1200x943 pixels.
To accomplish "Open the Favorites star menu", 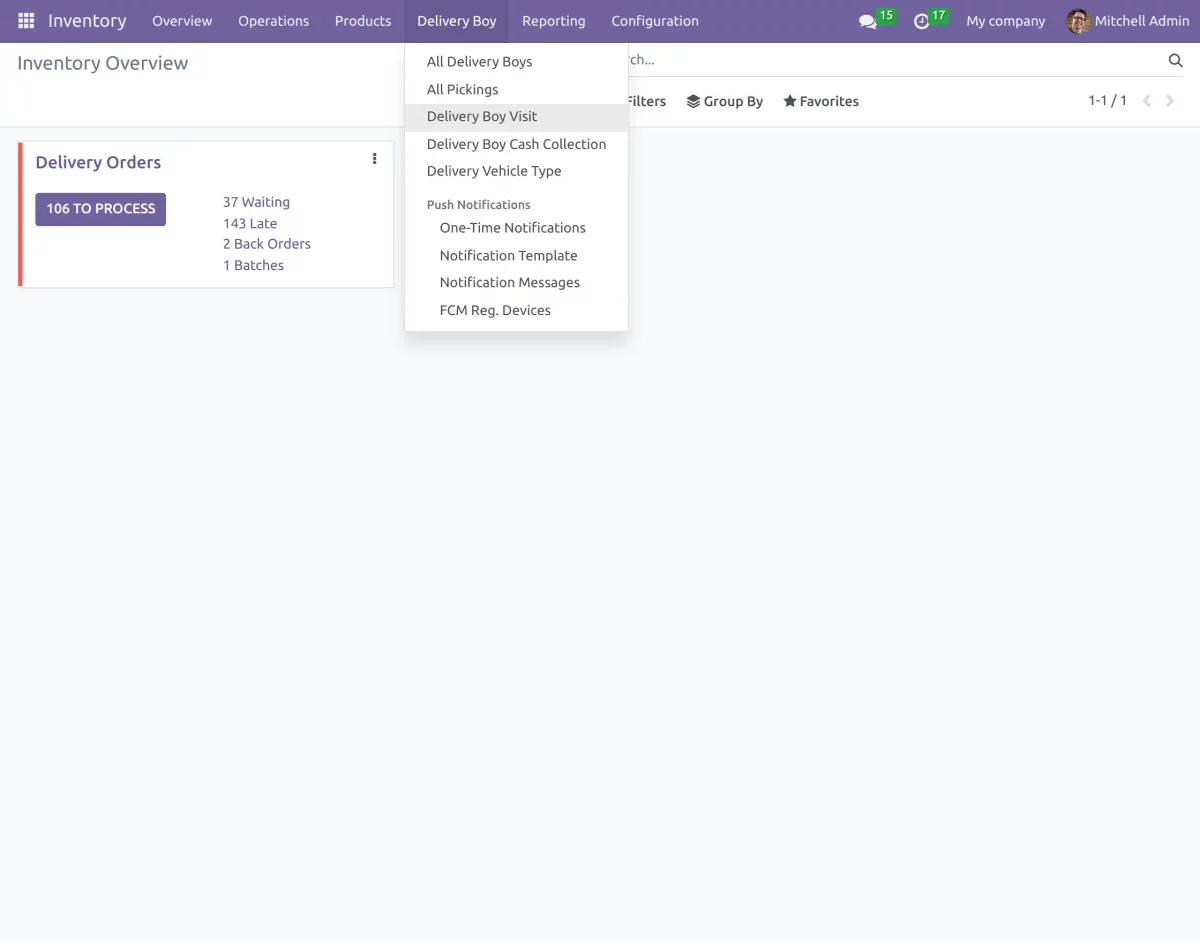I will click(820, 100).
